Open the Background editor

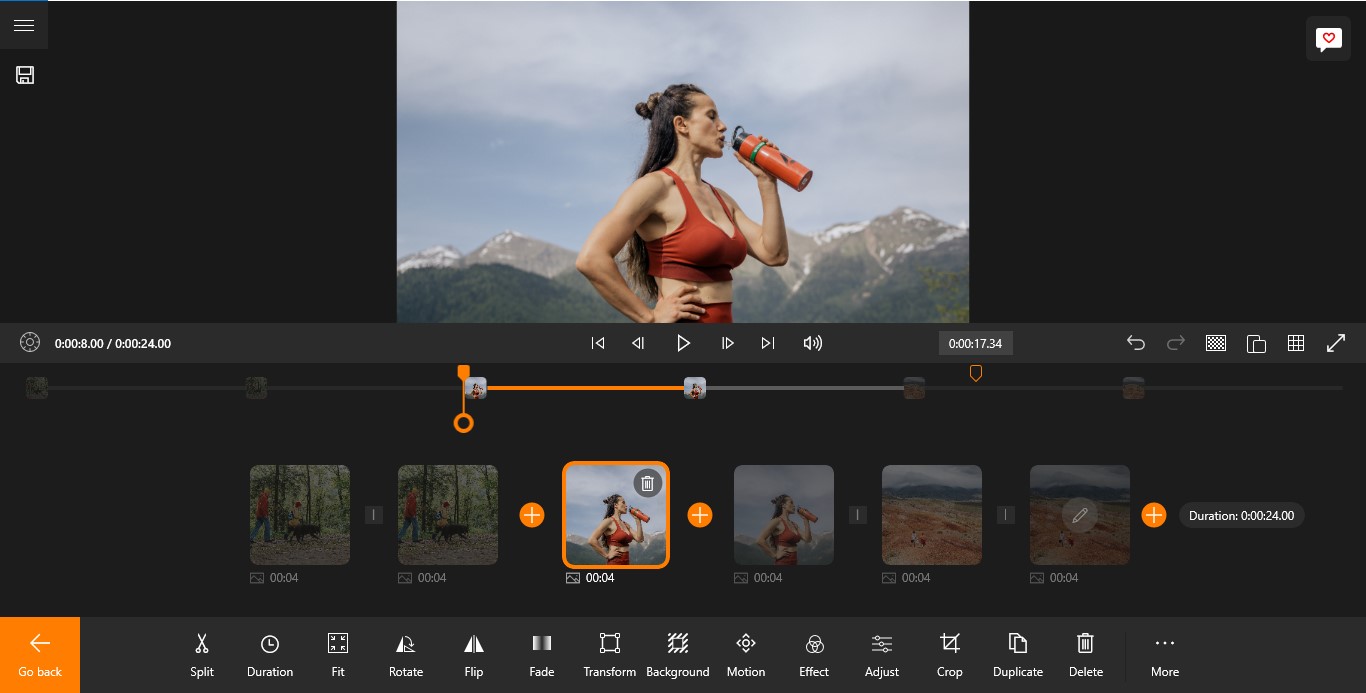[677, 655]
